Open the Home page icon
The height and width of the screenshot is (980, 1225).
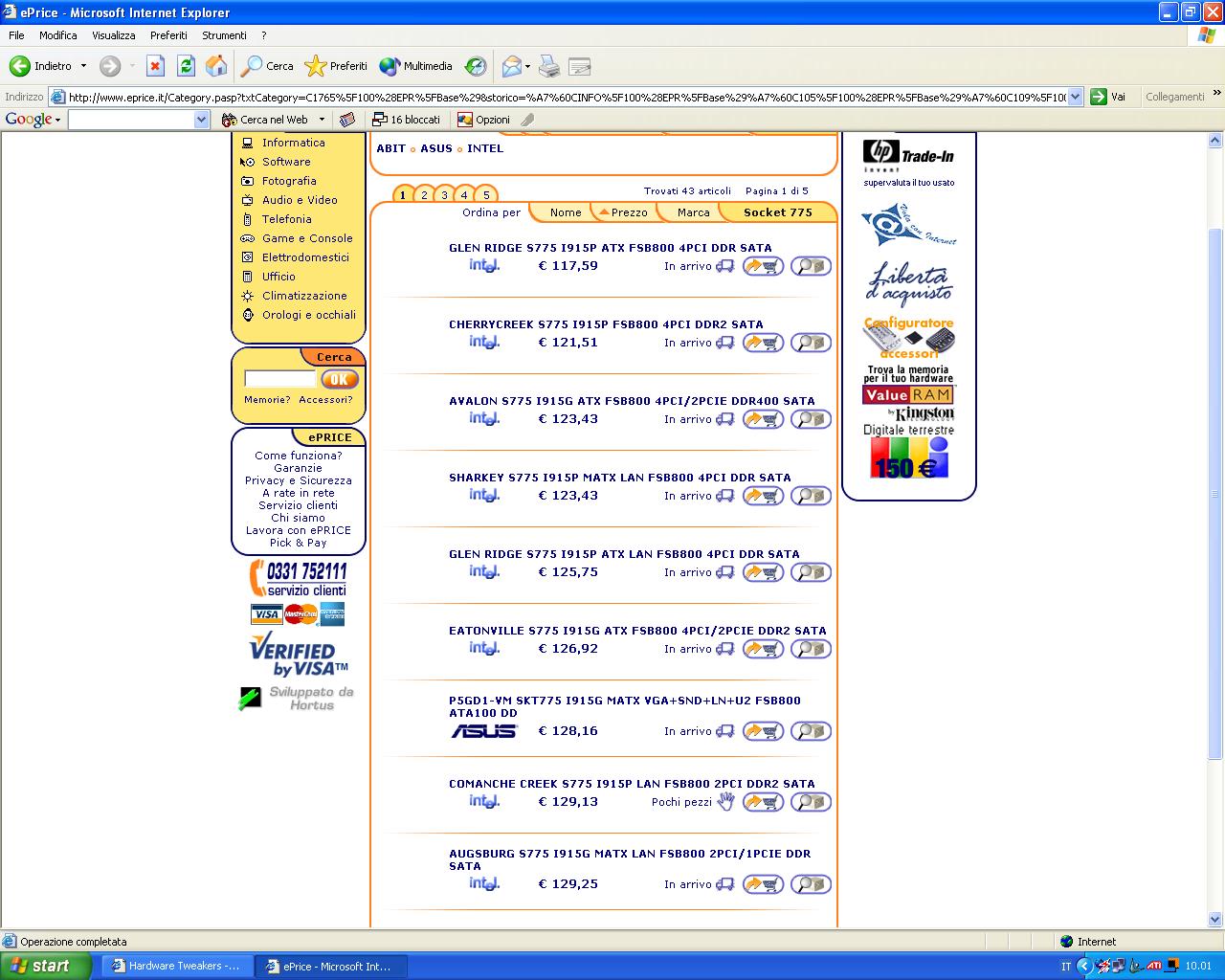point(216,66)
